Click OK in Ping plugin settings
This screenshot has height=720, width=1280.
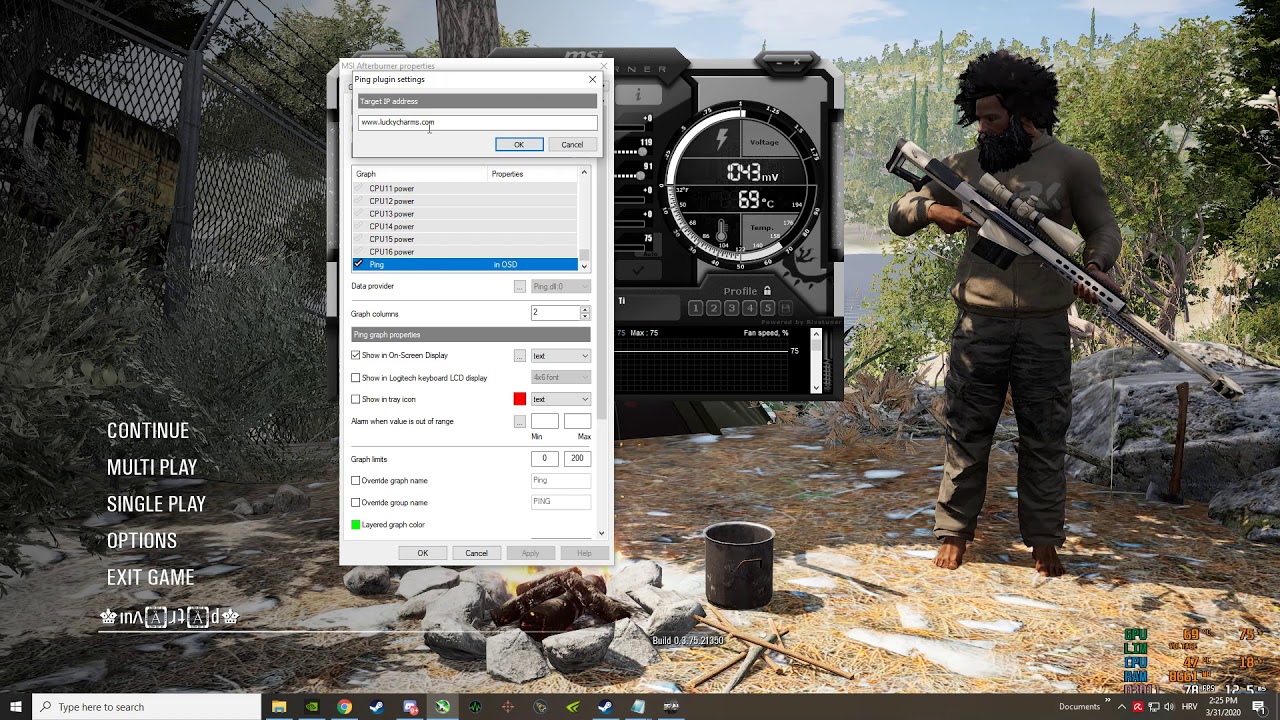click(519, 145)
